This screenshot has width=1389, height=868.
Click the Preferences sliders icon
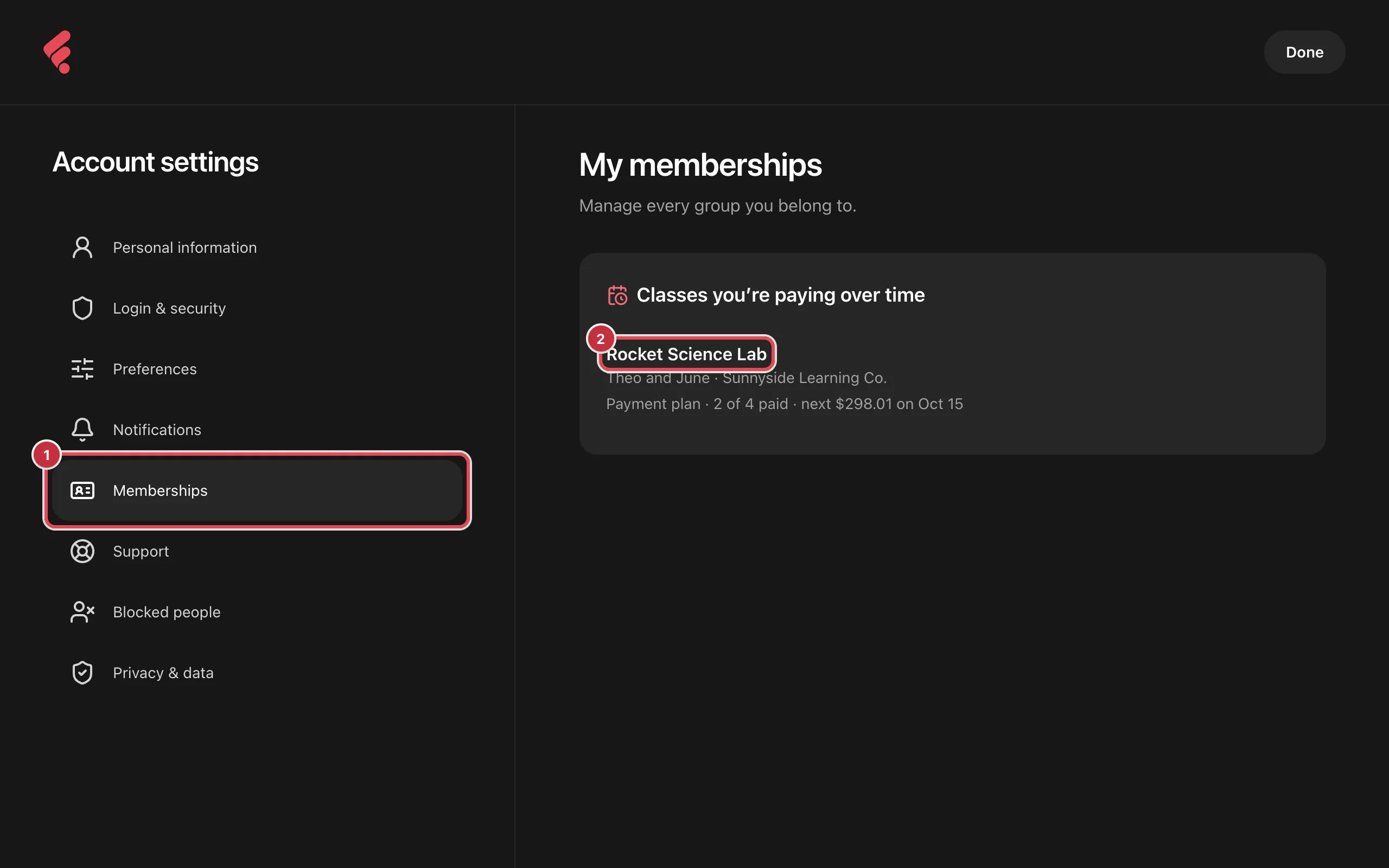tap(82, 369)
